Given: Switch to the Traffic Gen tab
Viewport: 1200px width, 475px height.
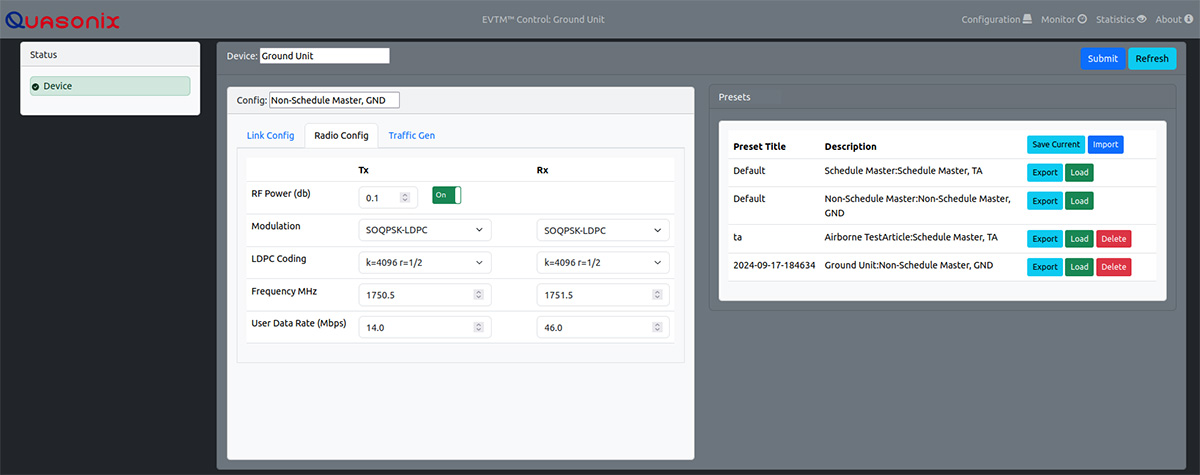Looking at the screenshot, I should click(x=411, y=136).
